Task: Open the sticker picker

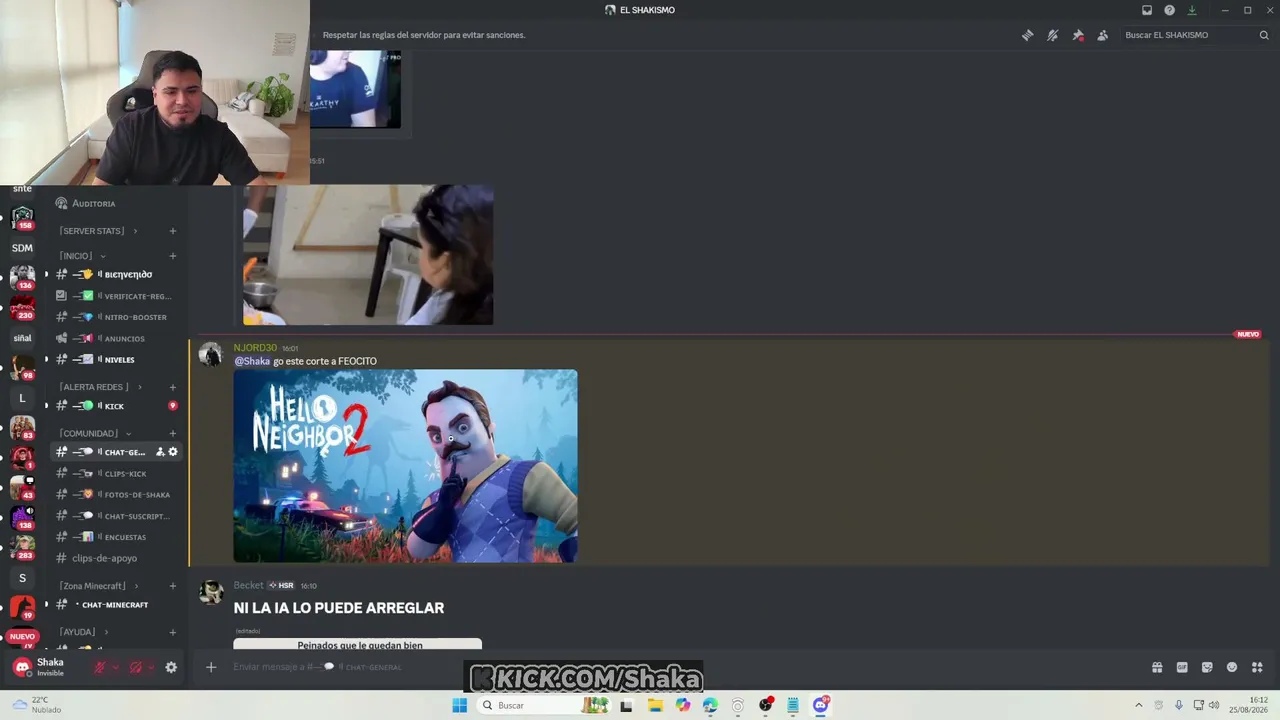Action: tap(1207, 667)
